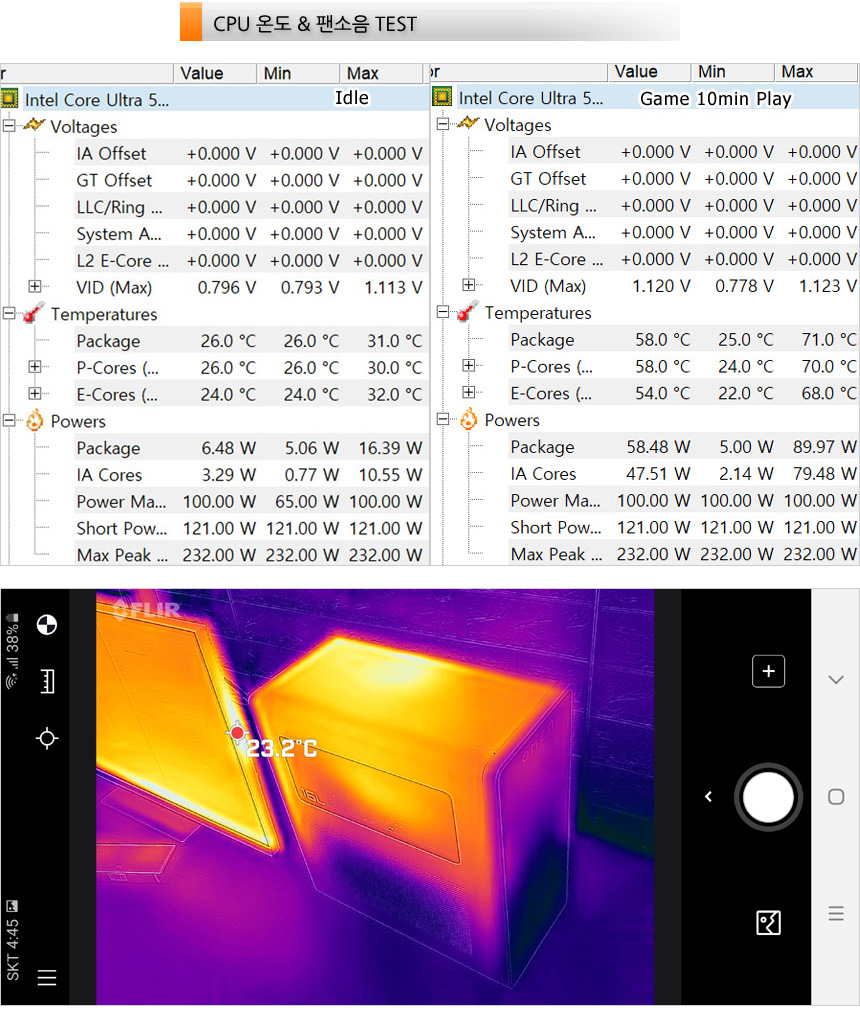
Task: Click the left arrow beside the shutter
Action: (708, 797)
